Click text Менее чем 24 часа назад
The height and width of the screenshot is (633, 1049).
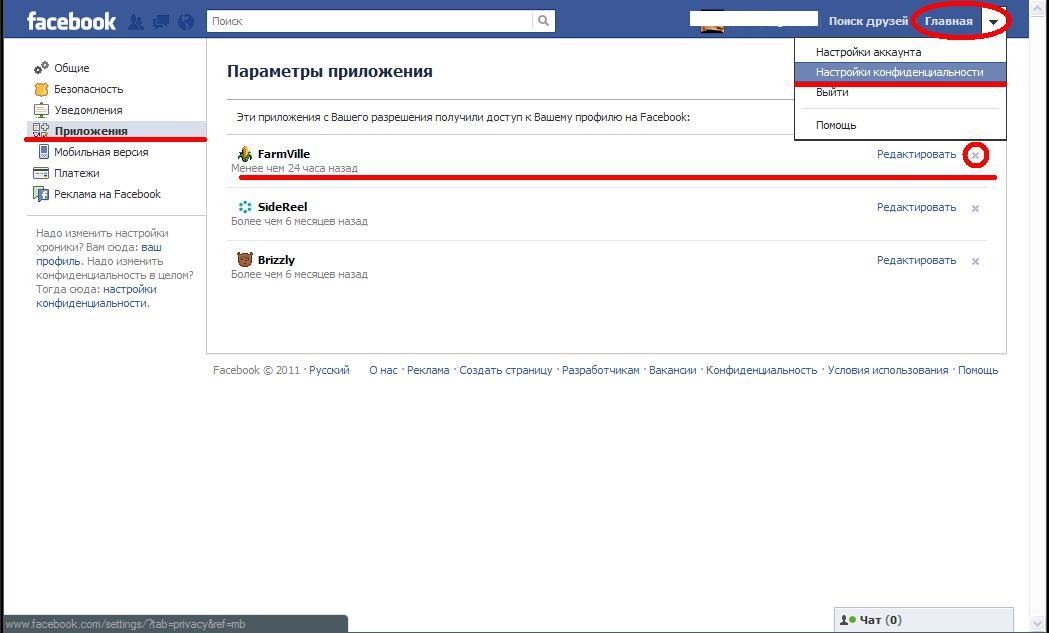point(294,169)
